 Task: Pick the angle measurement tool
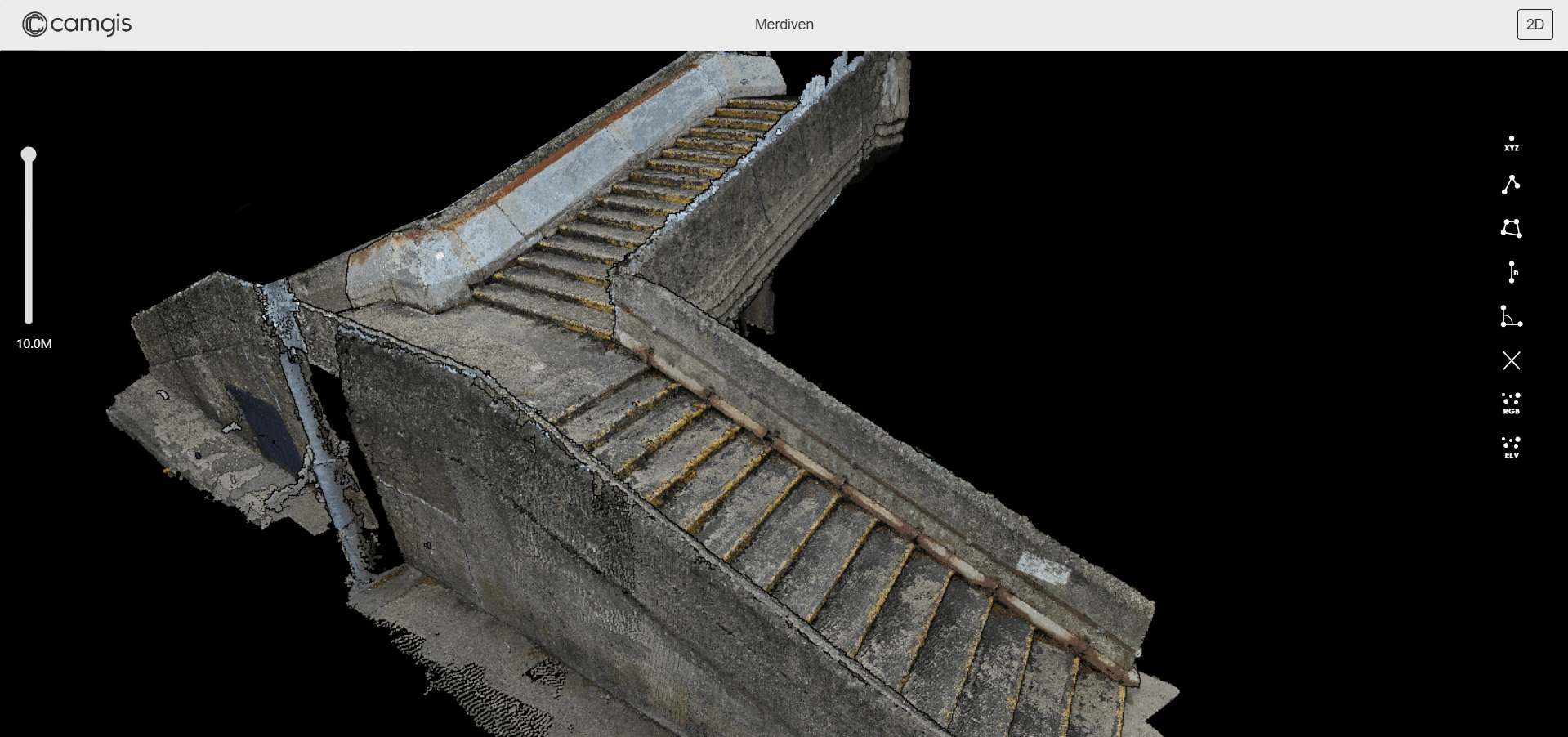pyautogui.click(x=1511, y=316)
